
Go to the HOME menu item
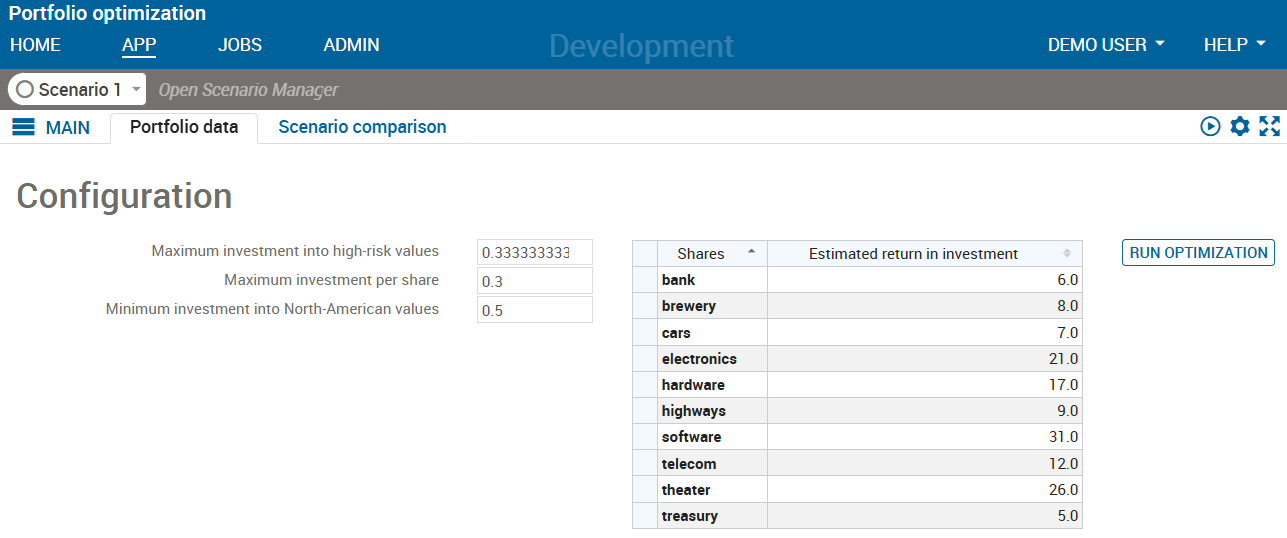click(35, 45)
